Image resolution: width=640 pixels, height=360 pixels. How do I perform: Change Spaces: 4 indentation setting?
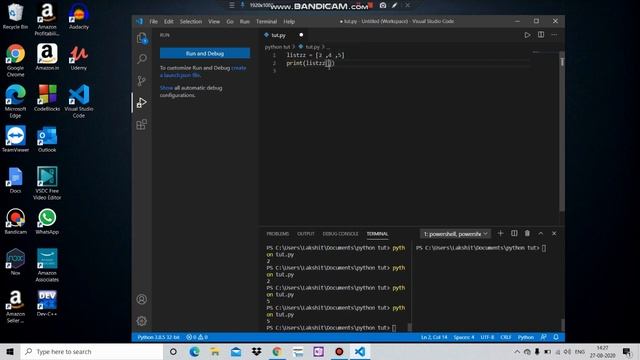point(464,337)
